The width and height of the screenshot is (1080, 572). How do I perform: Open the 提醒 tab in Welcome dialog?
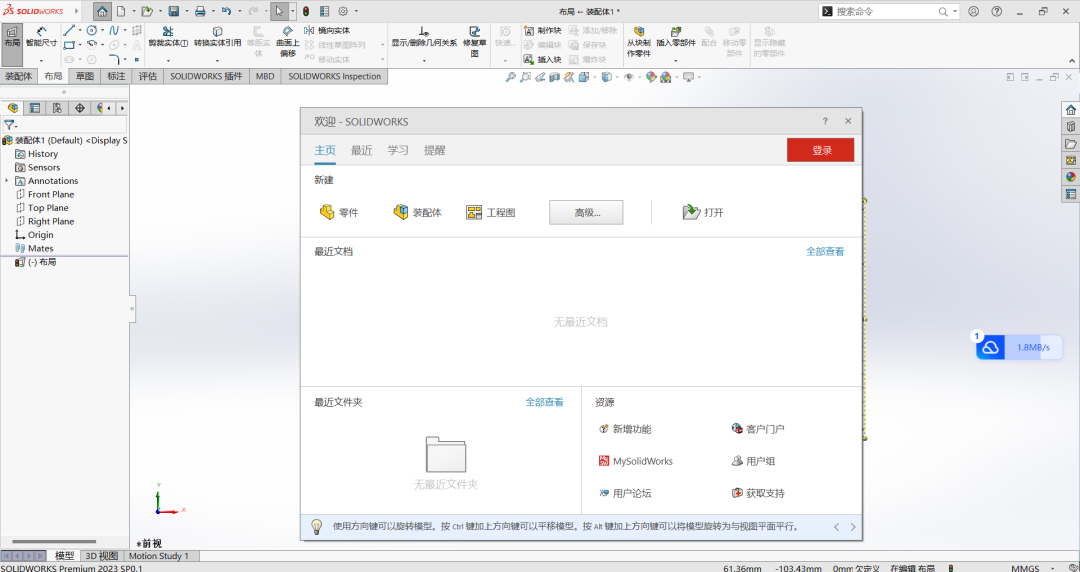point(435,150)
